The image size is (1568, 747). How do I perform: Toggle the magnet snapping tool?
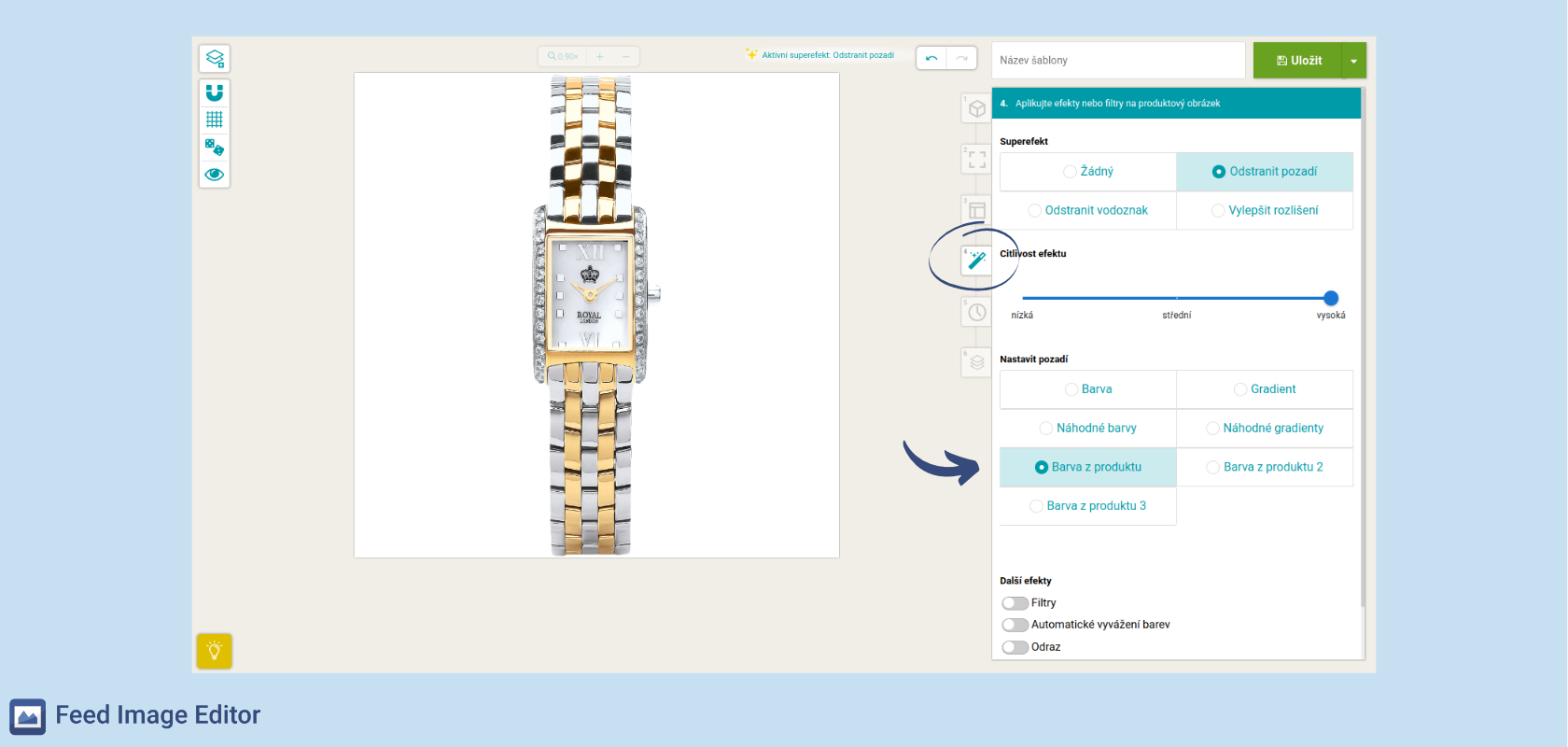click(x=215, y=93)
